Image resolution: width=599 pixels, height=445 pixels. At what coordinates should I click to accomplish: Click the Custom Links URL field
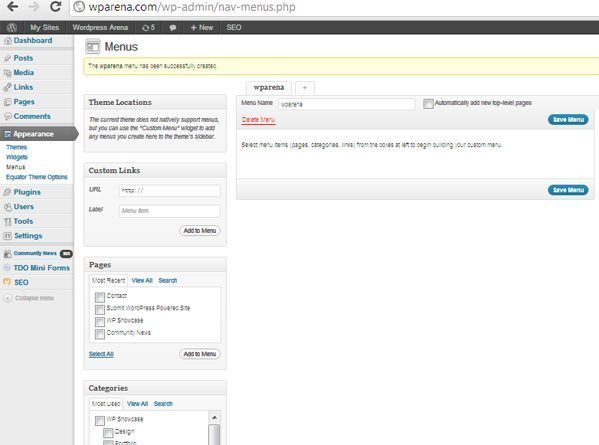[x=170, y=191]
